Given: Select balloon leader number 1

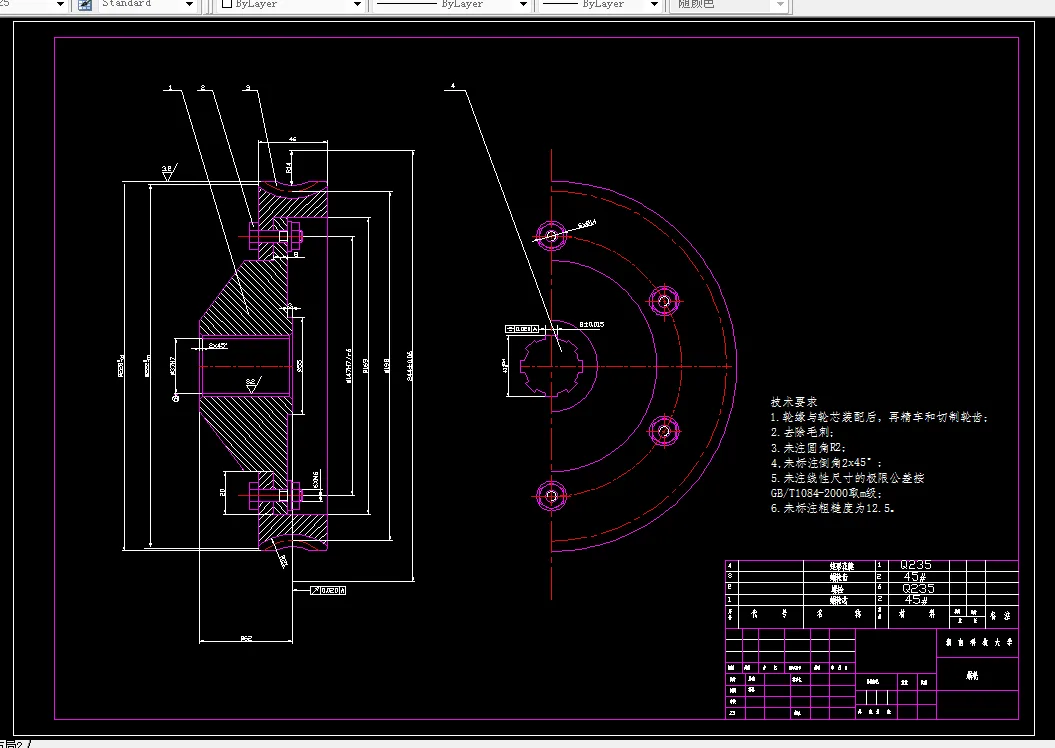Looking at the screenshot, I should [170, 87].
